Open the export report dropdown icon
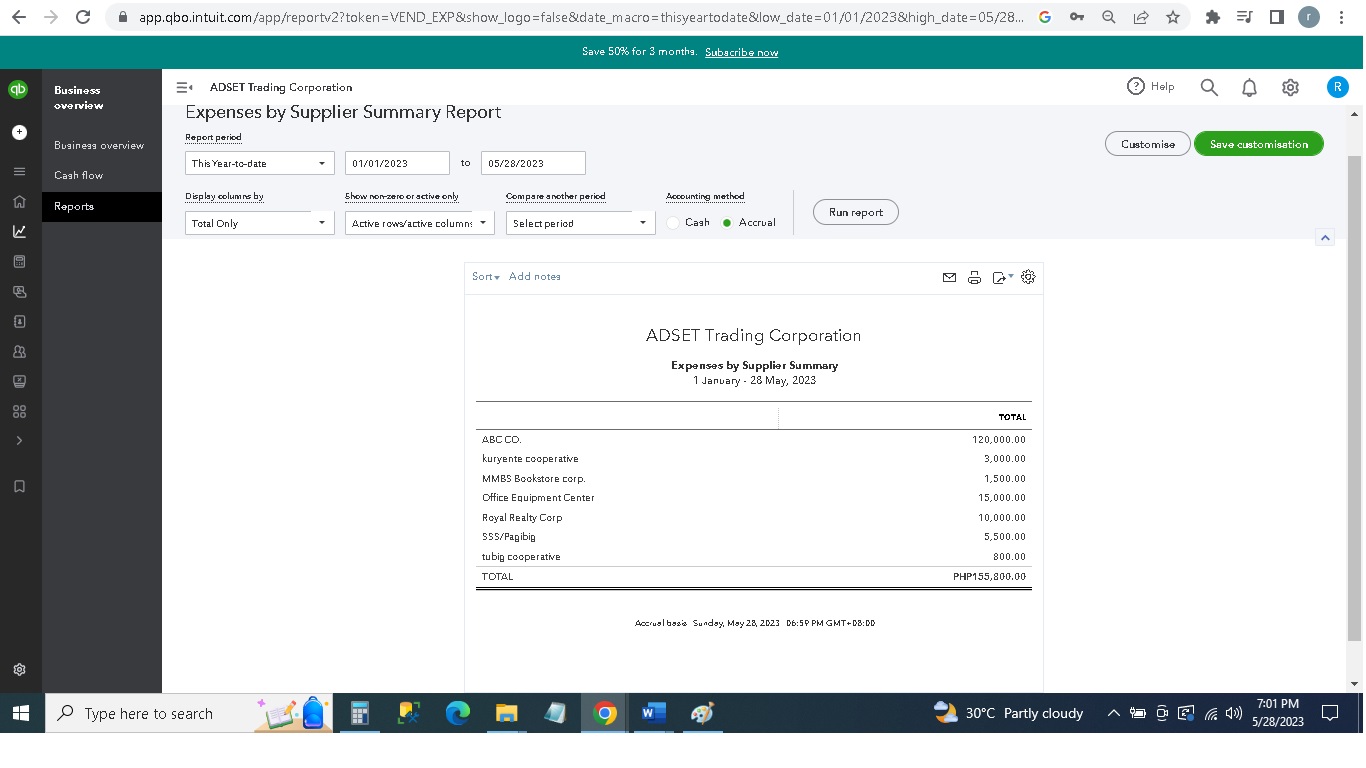 click(x=1002, y=277)
